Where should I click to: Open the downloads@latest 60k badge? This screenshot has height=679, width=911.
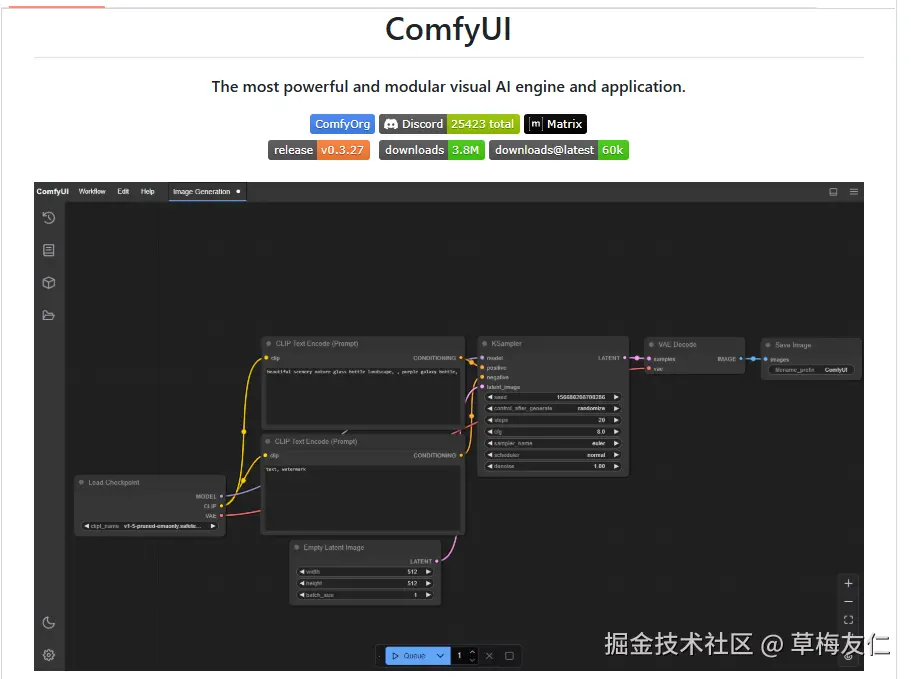coord(559,150)
